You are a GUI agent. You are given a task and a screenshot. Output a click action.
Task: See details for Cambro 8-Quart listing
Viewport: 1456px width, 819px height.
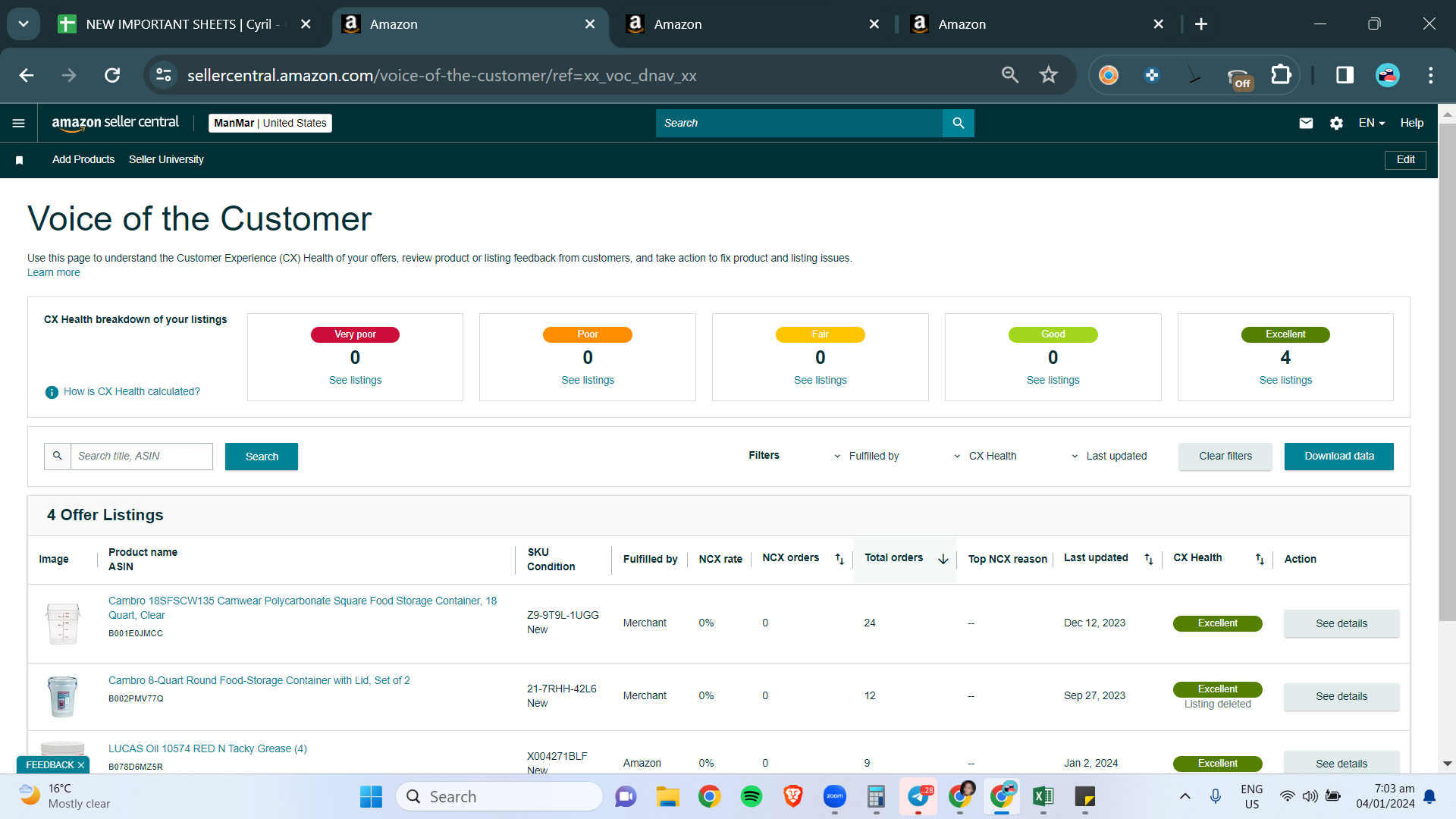click(x=1341, y=696)
